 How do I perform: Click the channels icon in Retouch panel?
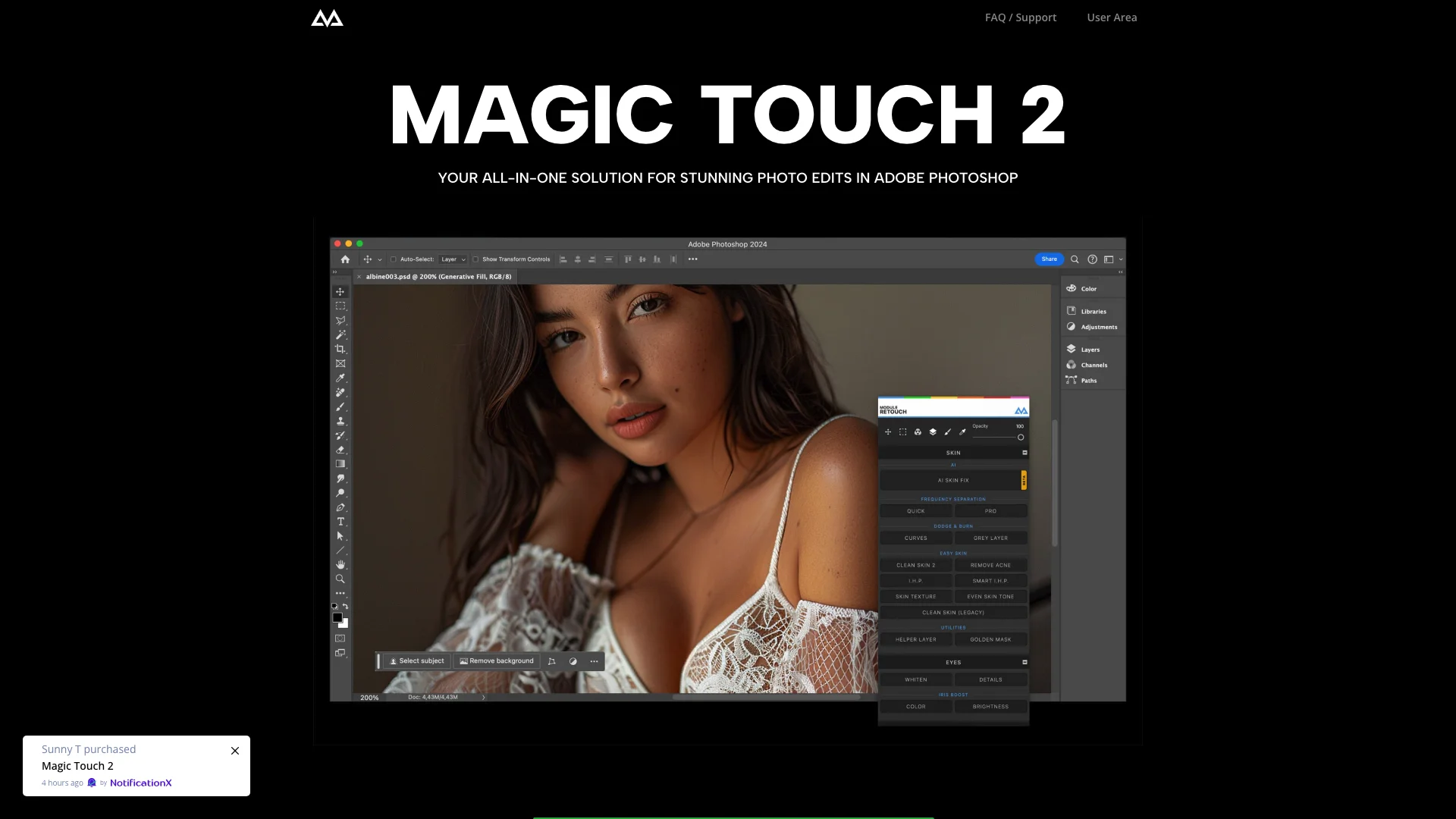918,432
